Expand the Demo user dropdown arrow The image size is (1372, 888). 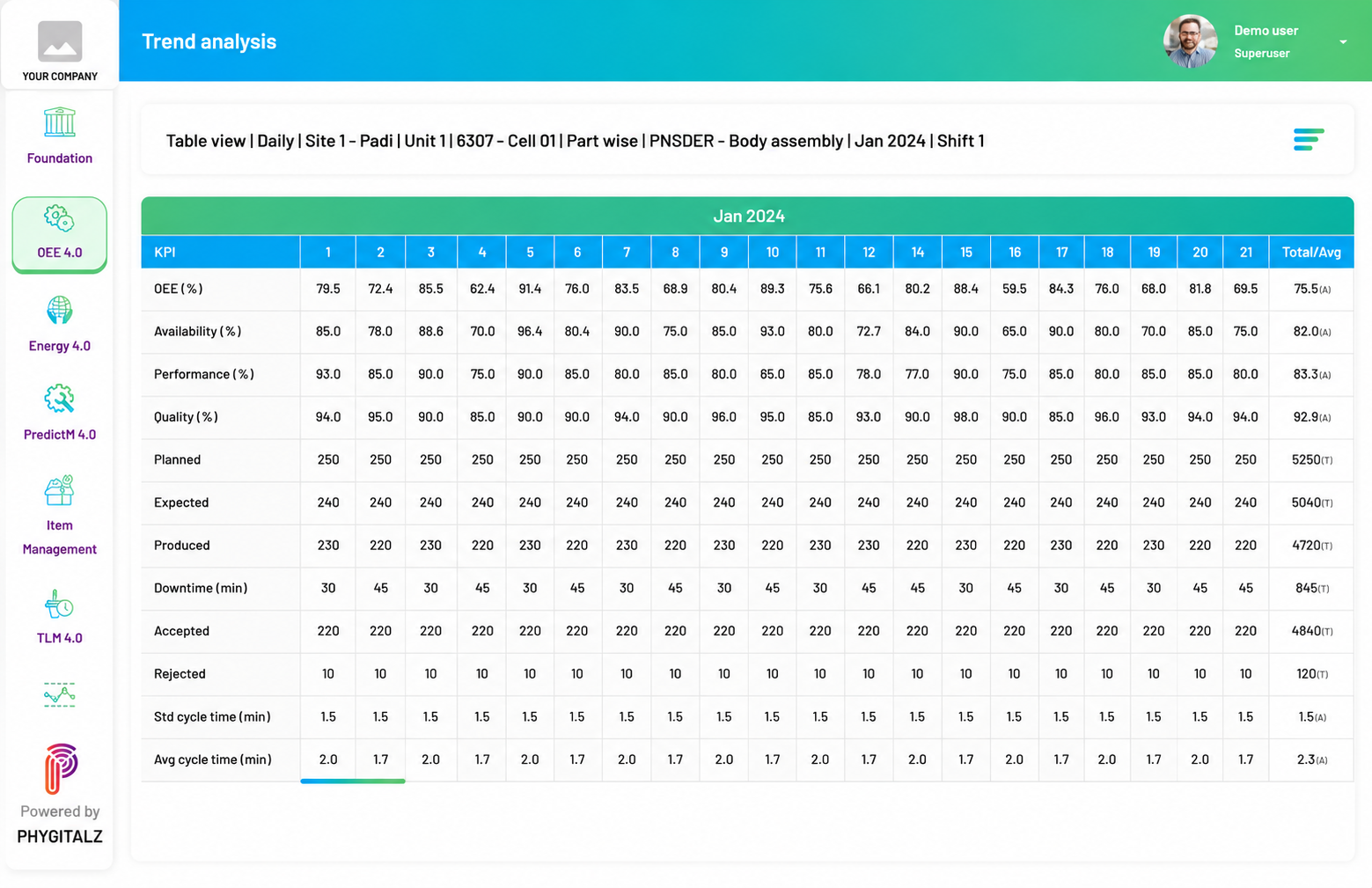coord(1343,42)
